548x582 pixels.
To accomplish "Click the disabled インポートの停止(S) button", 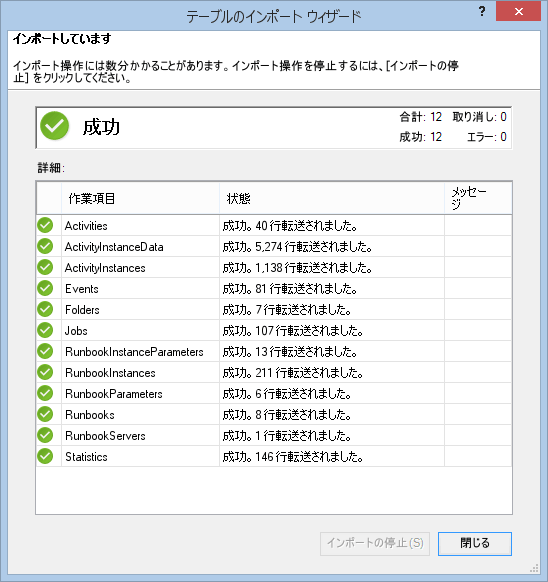I will 375,544.
